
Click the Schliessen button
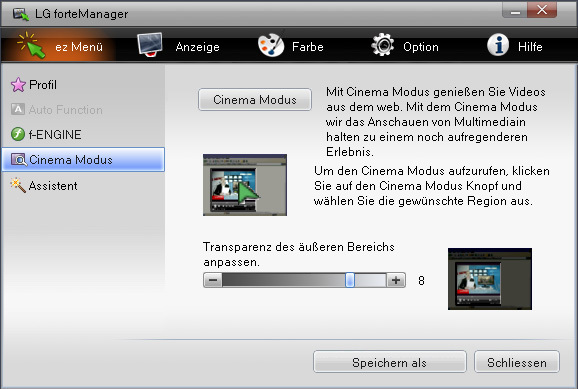coord(517,362)
